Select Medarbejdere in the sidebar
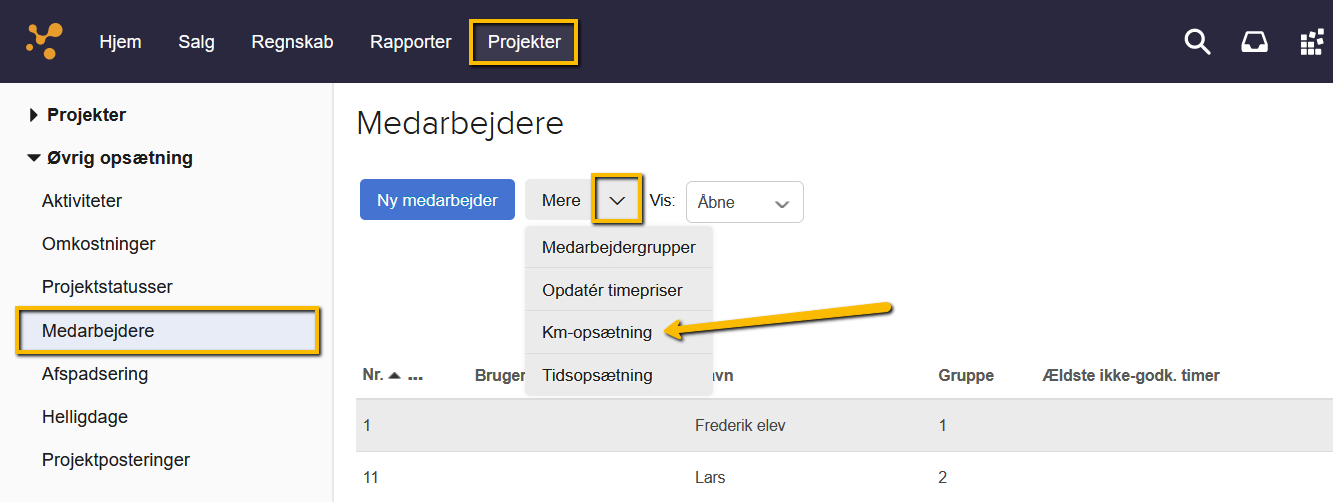1333x502 pixels. 98,330
